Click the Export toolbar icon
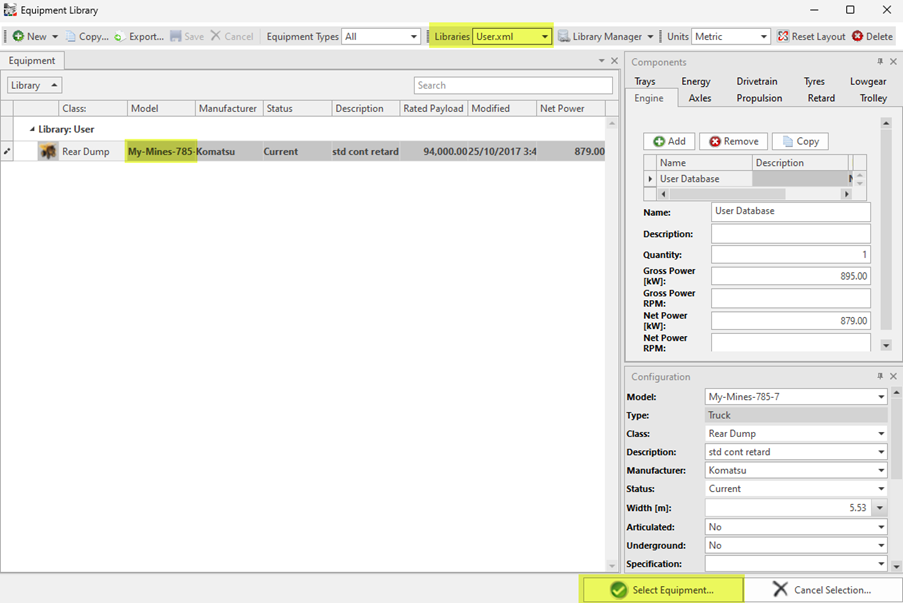Image resolution: width=903 pixels, height=603 pixels. (120, 36)
